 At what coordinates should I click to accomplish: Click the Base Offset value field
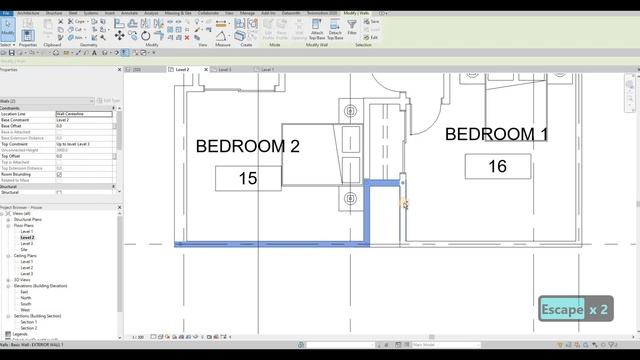[84, 126]
